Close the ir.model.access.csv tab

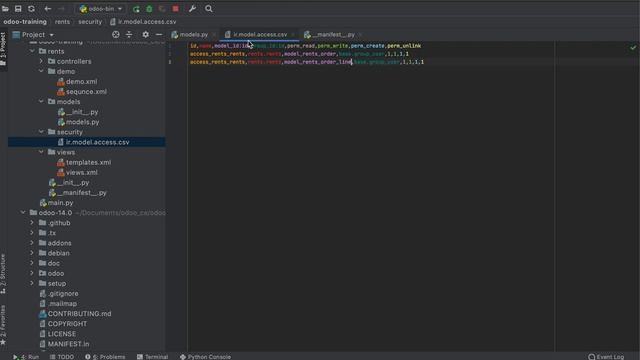point(293,35)
